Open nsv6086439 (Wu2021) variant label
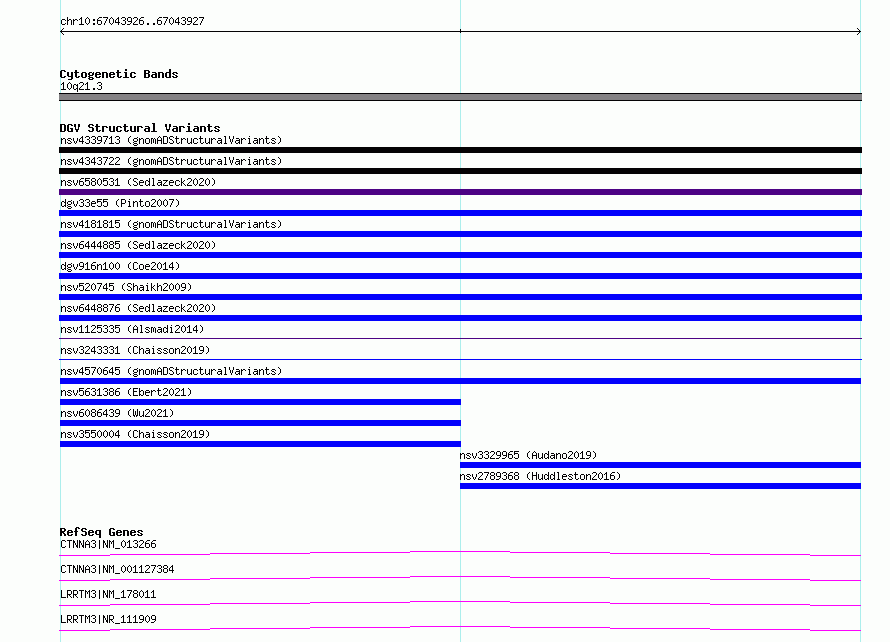 pos(117,413)
